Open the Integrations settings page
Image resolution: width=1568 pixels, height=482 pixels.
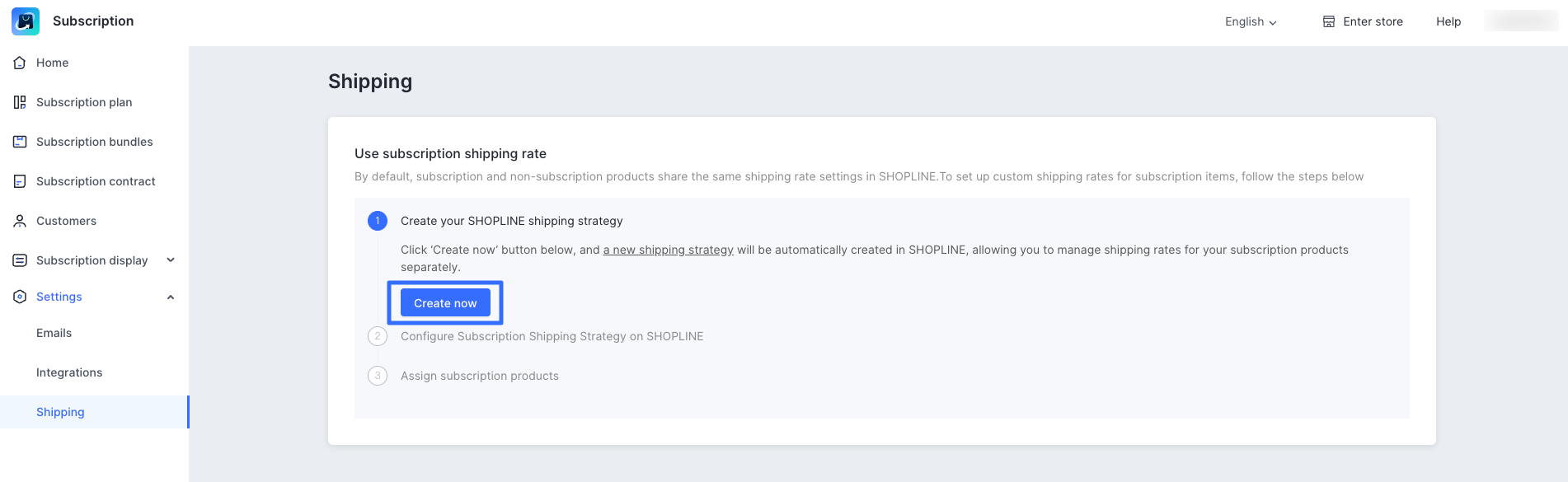[69, 372]
